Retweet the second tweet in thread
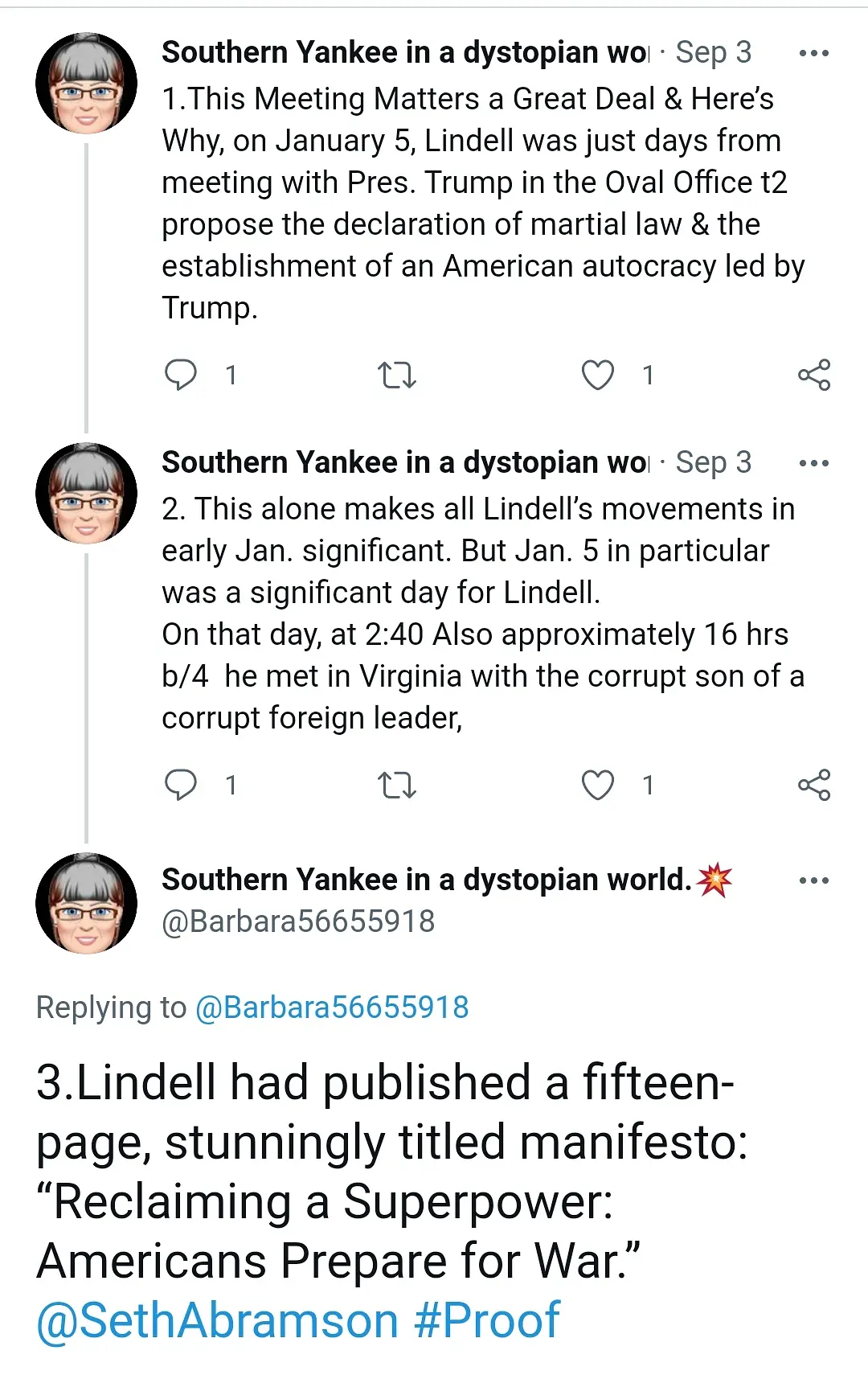This screenshot has width=868, height=1379. [397, 785]
